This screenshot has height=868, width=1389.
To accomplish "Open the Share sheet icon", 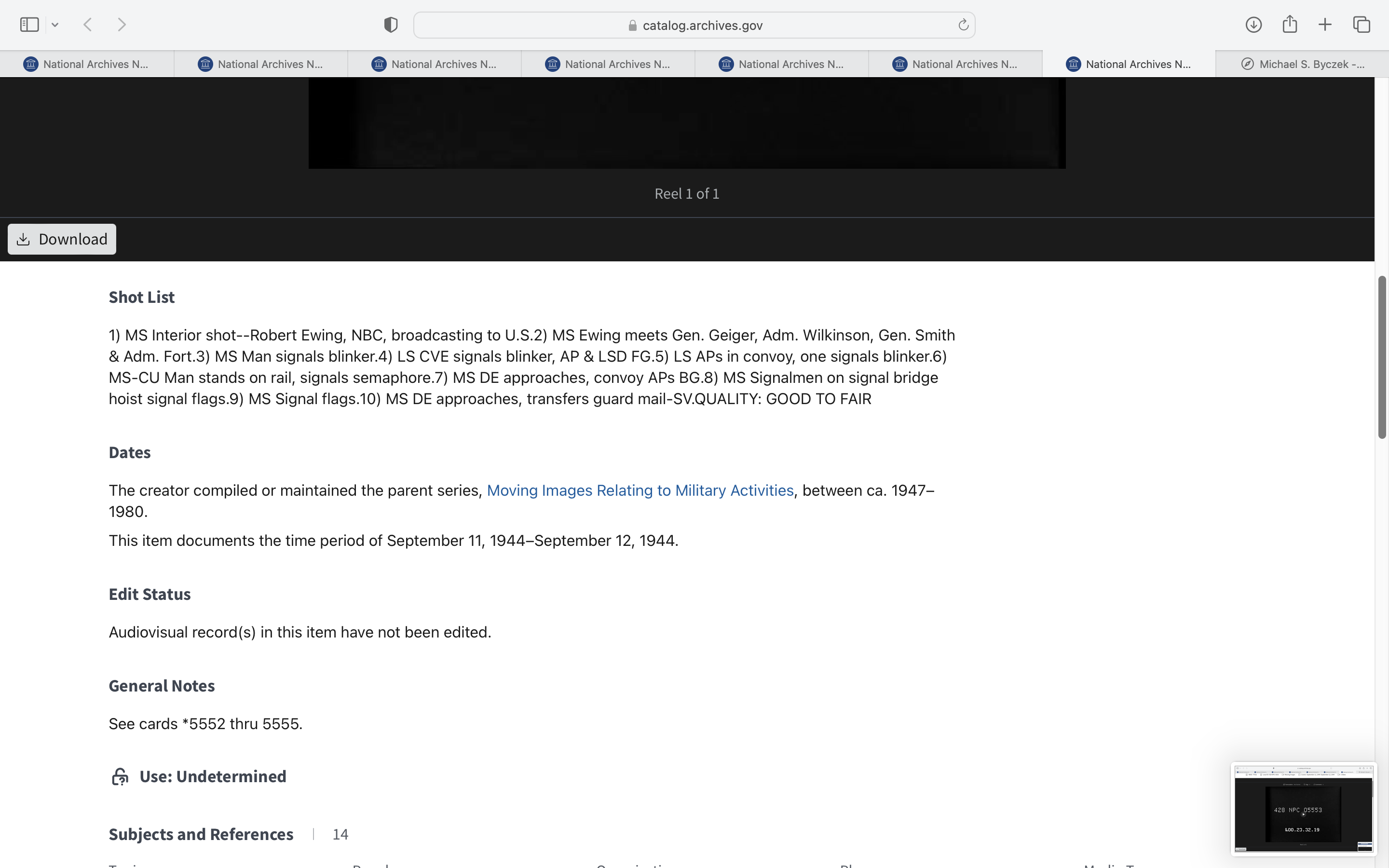I will (x=1290, y=25).
